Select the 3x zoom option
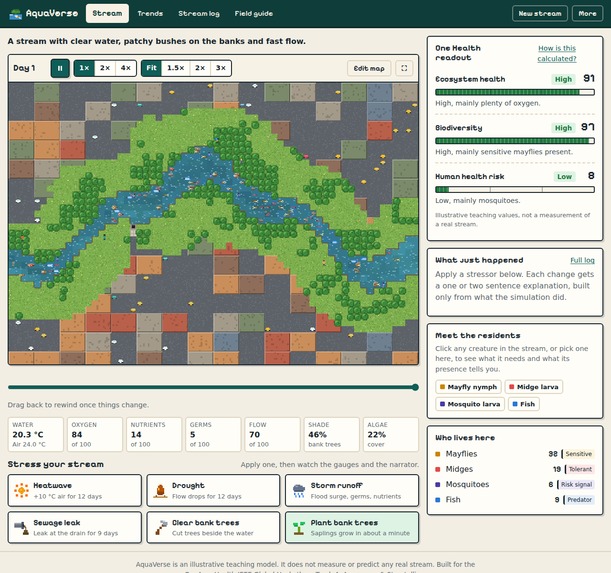611x573 pixels. (221, 68)
